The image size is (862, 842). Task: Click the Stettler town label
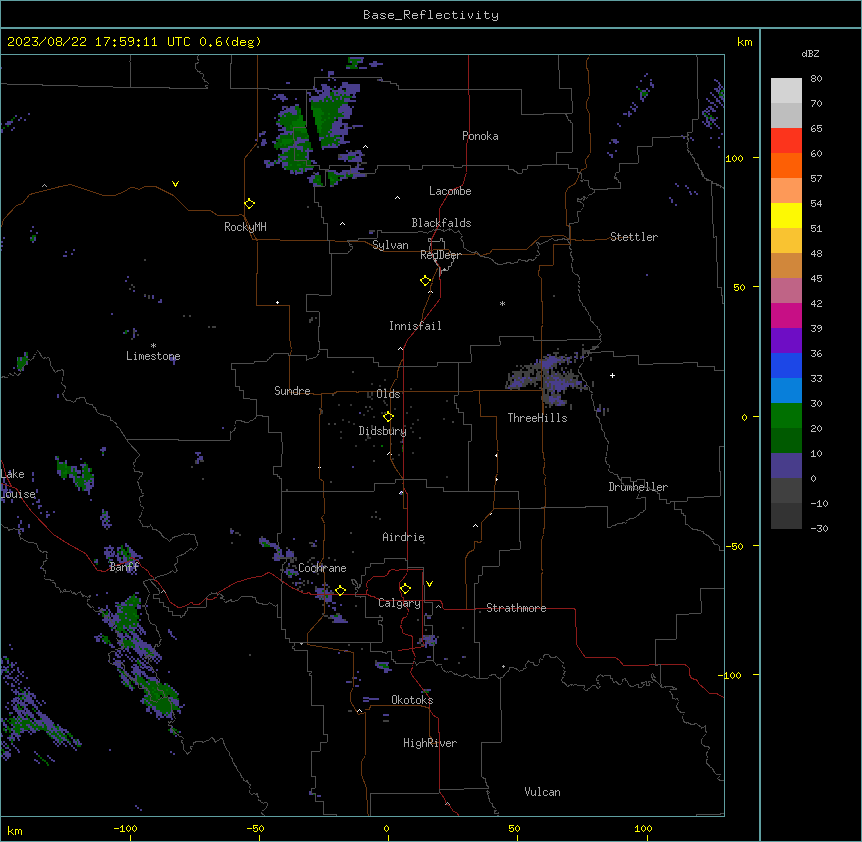click(x=634, y=237)
